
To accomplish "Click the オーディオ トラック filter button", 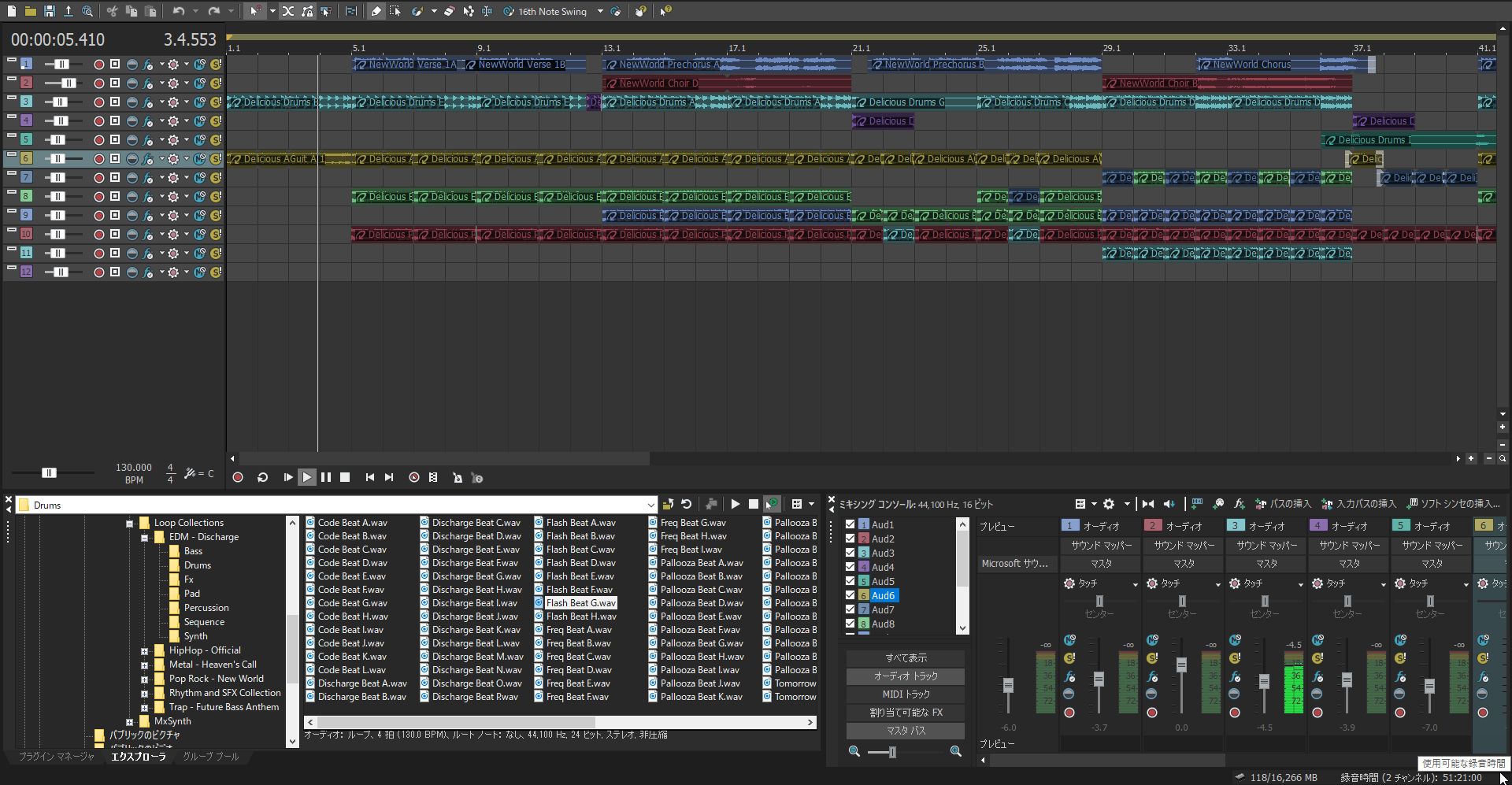I will pyautogui.click(x=906, y=676).
